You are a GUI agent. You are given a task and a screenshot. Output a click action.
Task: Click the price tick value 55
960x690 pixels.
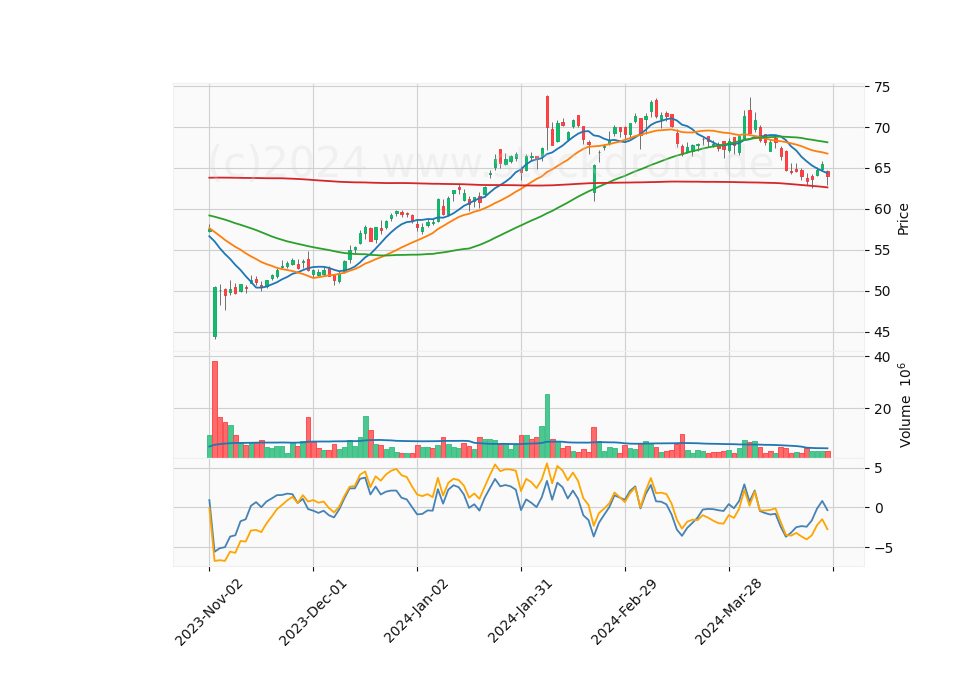[x=882, y=250]
